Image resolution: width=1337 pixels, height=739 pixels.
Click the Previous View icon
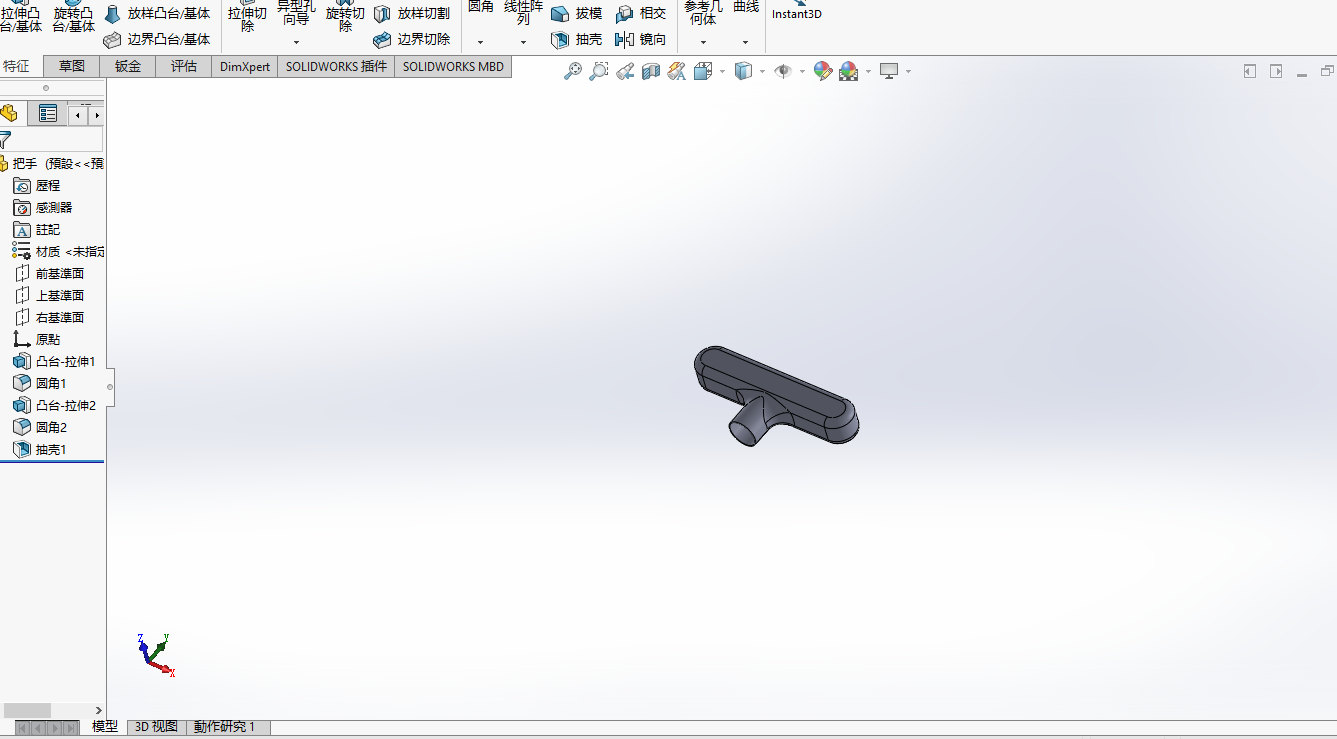click(x=625, y=71)
